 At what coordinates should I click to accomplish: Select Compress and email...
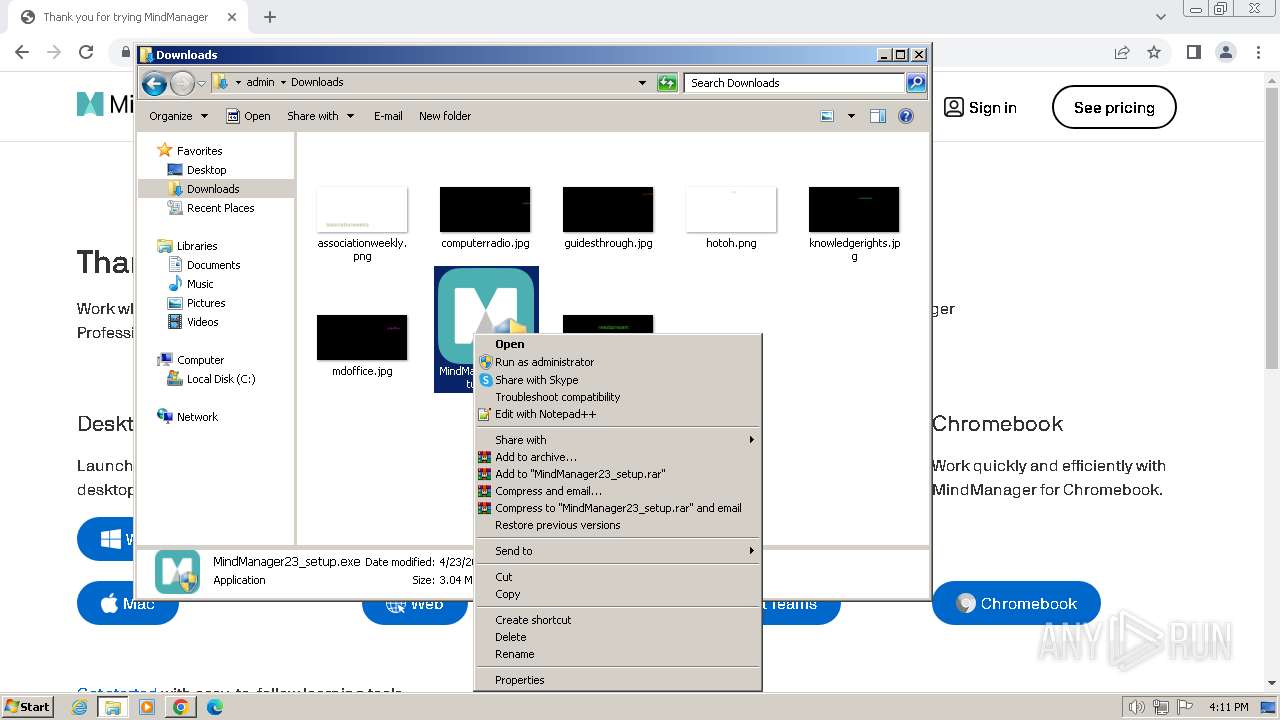tap(617, 491)
